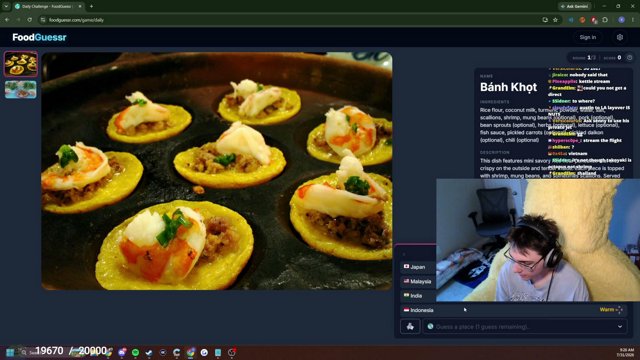The height and width of the screenshot is (360, 640).
Task: Open the tab search dropdown arrow
Action: coord(6,7)
